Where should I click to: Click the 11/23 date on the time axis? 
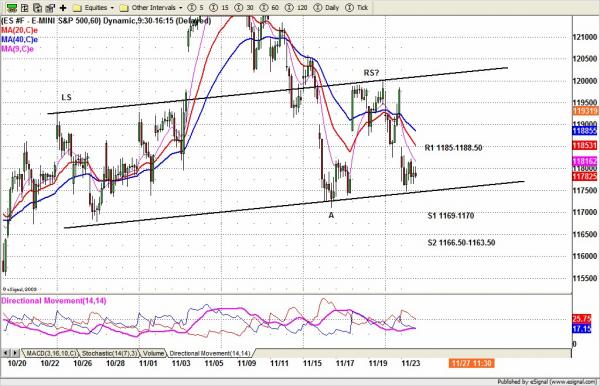pos(411,363)
